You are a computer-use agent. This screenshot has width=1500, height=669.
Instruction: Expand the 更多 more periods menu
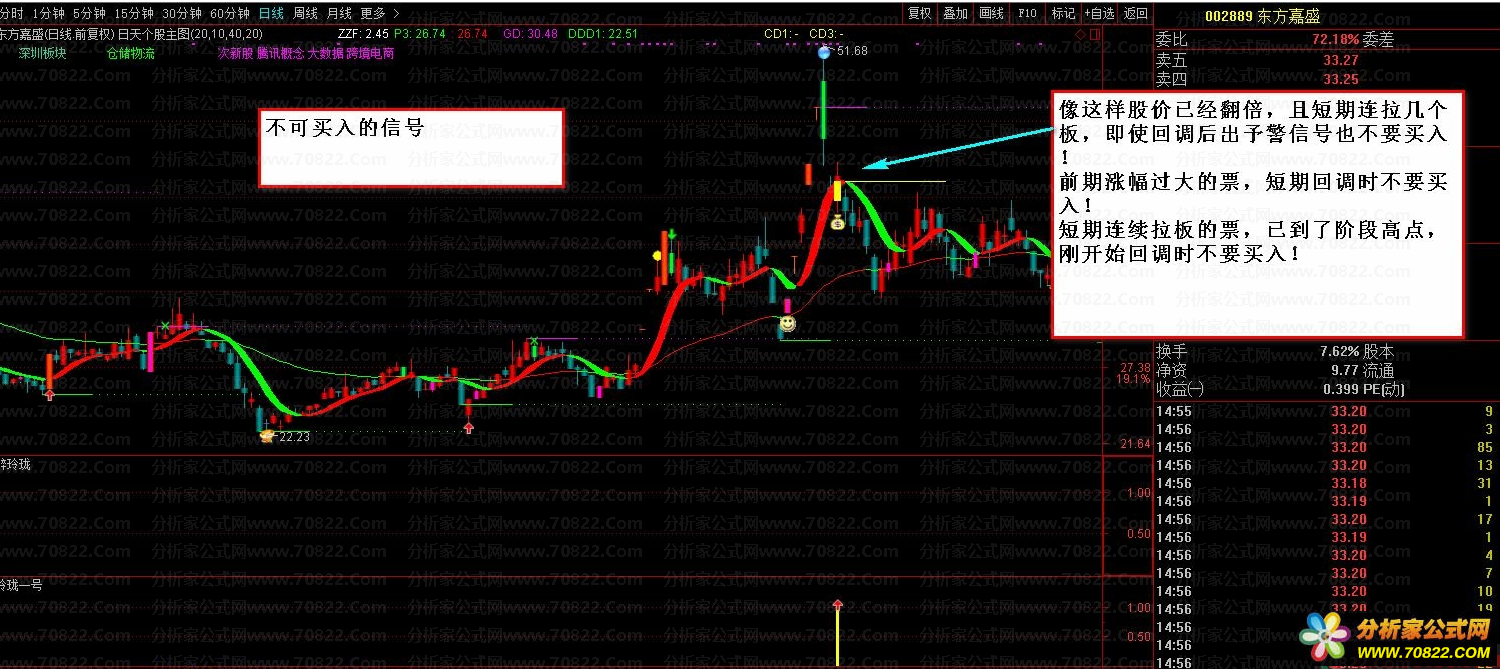point(379,13)
